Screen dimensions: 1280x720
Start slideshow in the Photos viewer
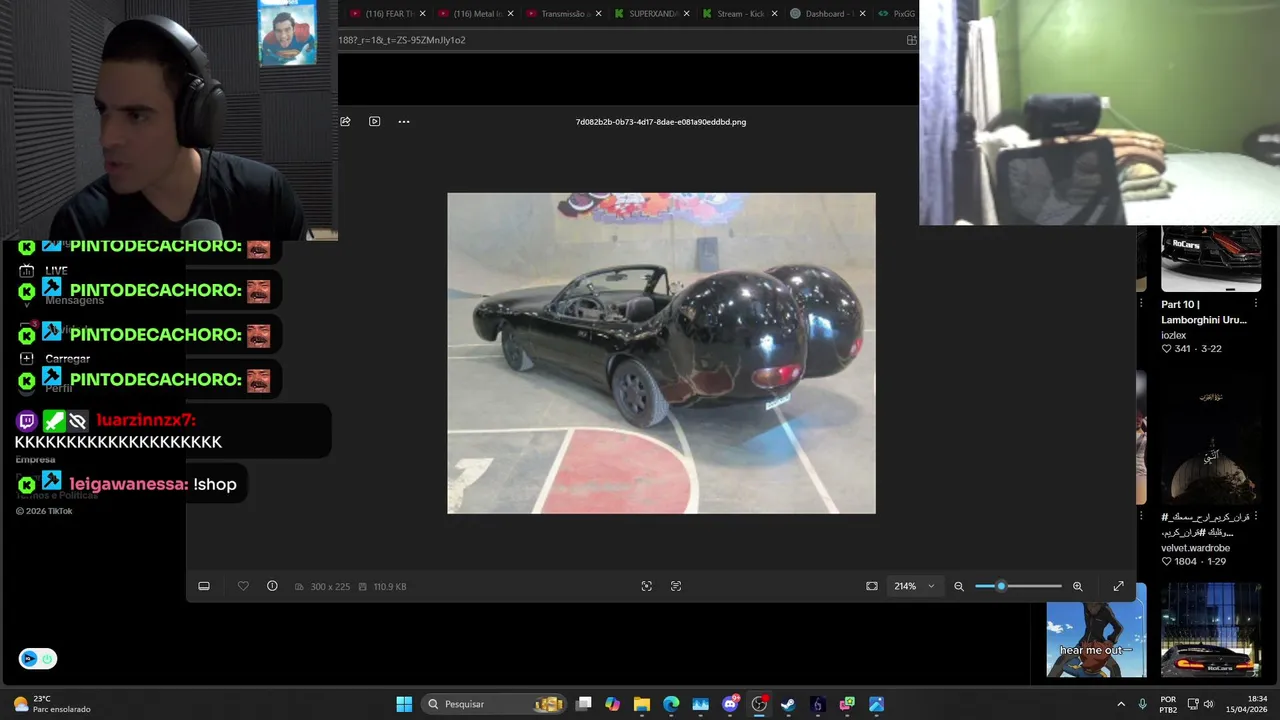coord(374,122)
